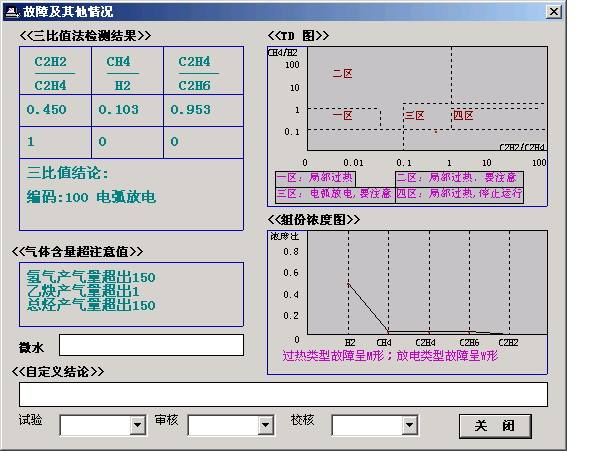Open the 校核 dropdown list
The height and width of the screenshot is (451, 600).
[409, 426]
